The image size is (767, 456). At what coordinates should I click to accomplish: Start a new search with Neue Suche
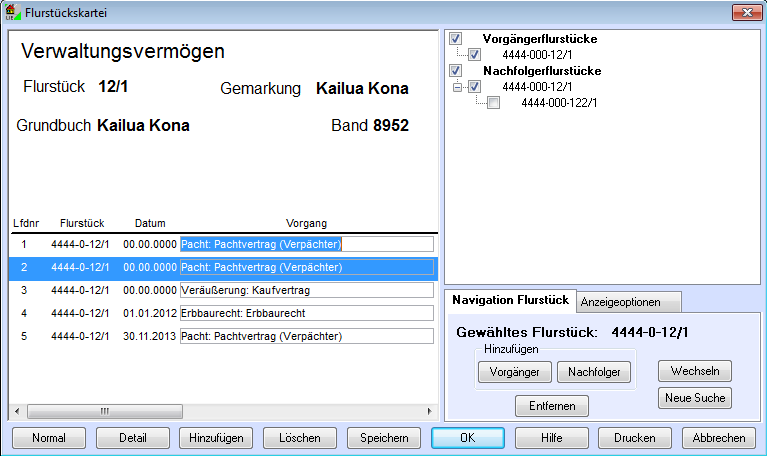[694, 398]
